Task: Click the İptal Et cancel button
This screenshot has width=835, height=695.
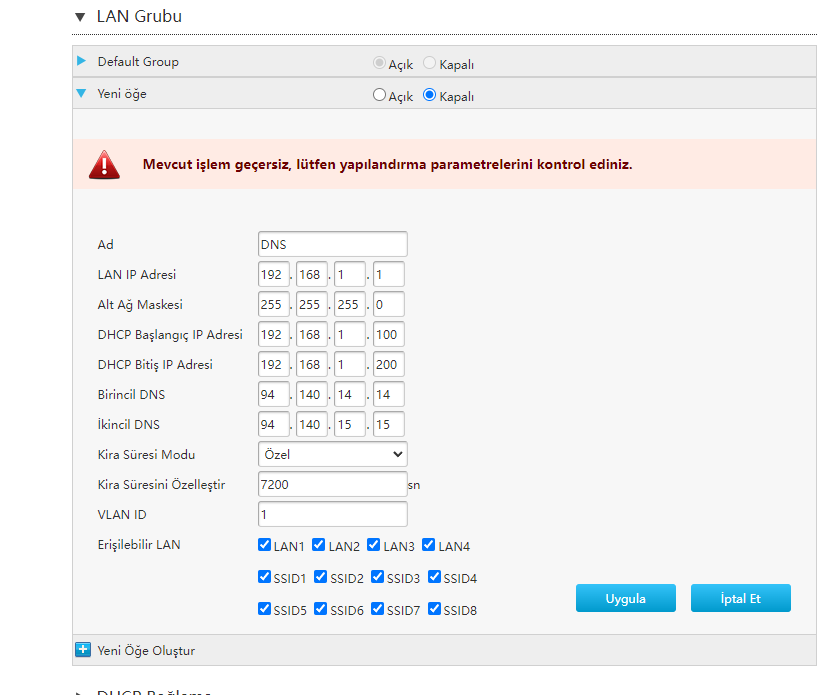Action: coord(741,598)
